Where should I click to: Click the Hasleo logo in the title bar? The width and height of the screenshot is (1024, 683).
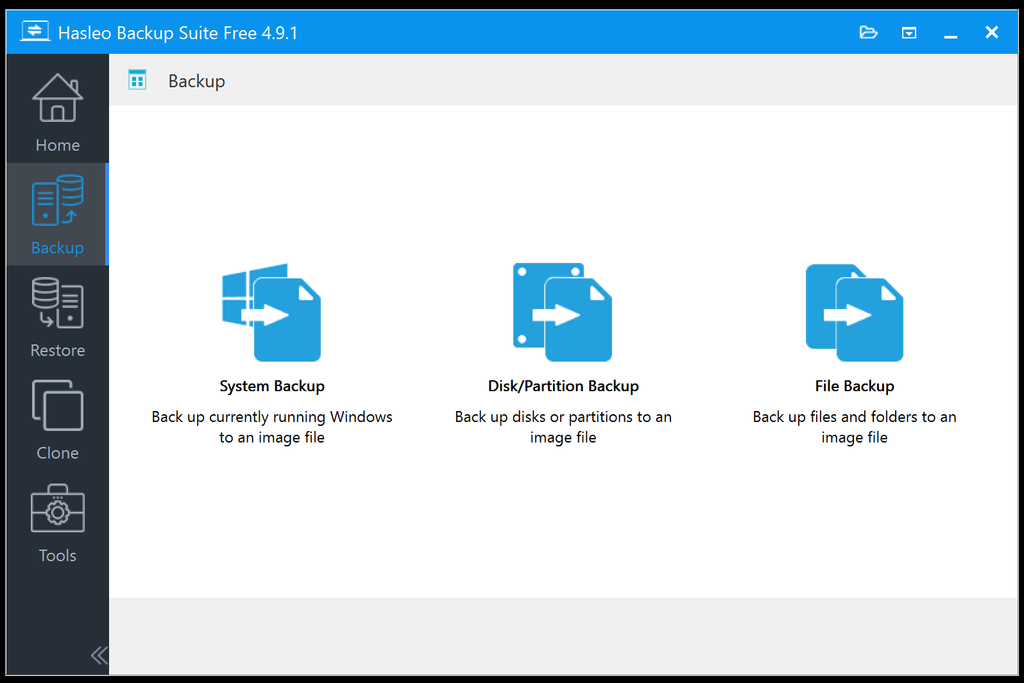34,31
